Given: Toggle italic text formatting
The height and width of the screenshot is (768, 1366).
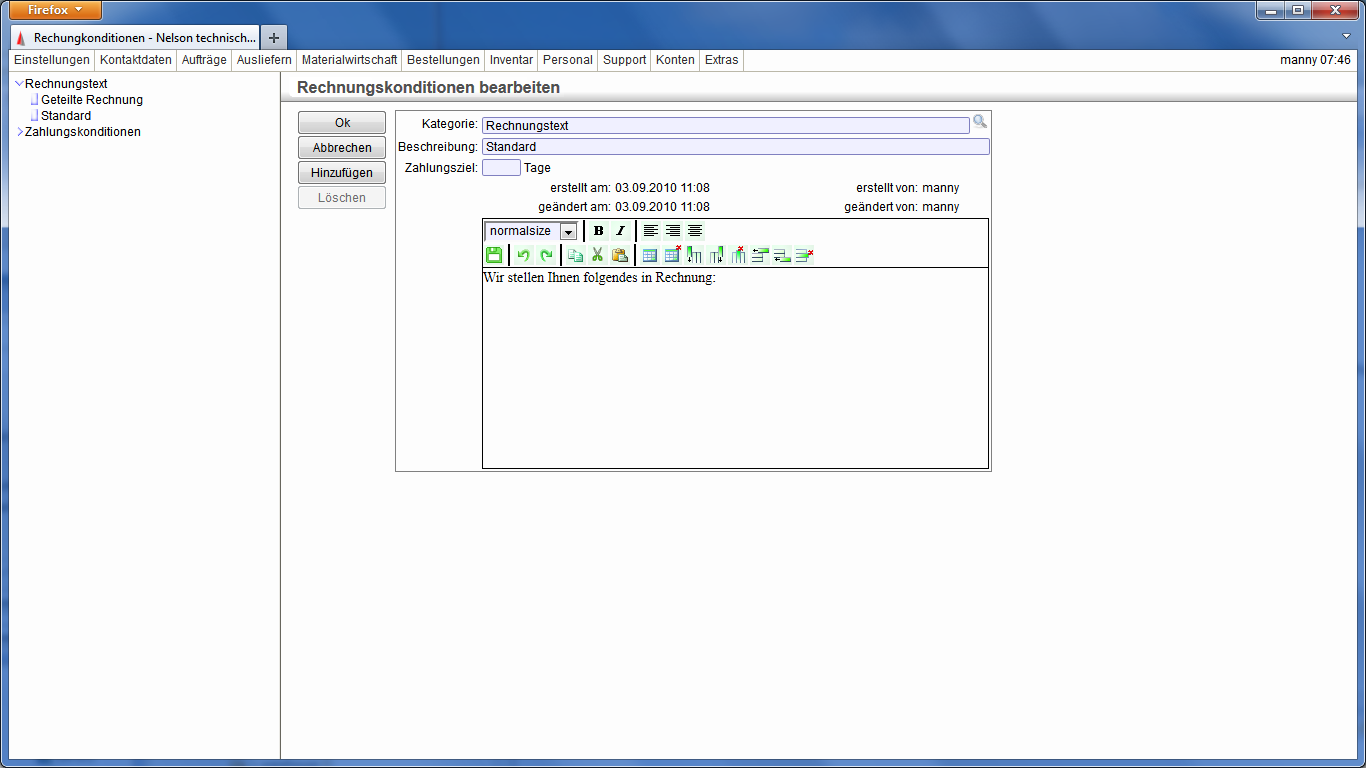Looking at the screenshot, I should coord(620,231).
